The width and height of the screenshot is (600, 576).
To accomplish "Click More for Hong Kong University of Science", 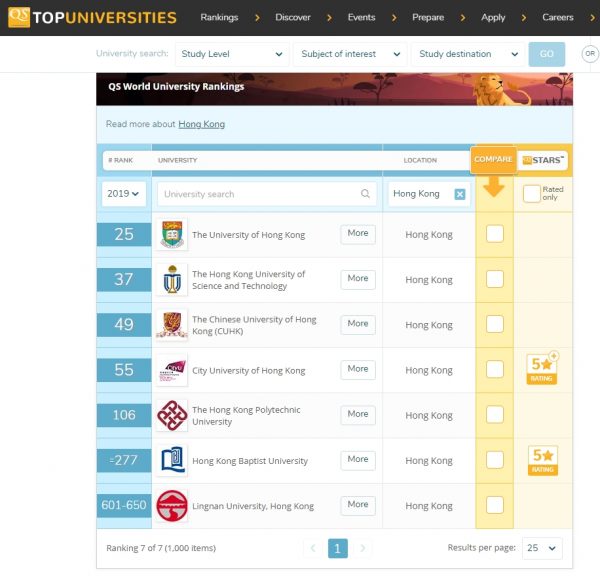I will 358,279.
